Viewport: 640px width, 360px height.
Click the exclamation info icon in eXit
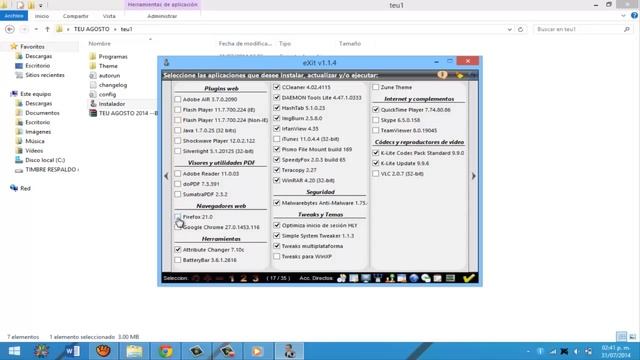(442, 75)
